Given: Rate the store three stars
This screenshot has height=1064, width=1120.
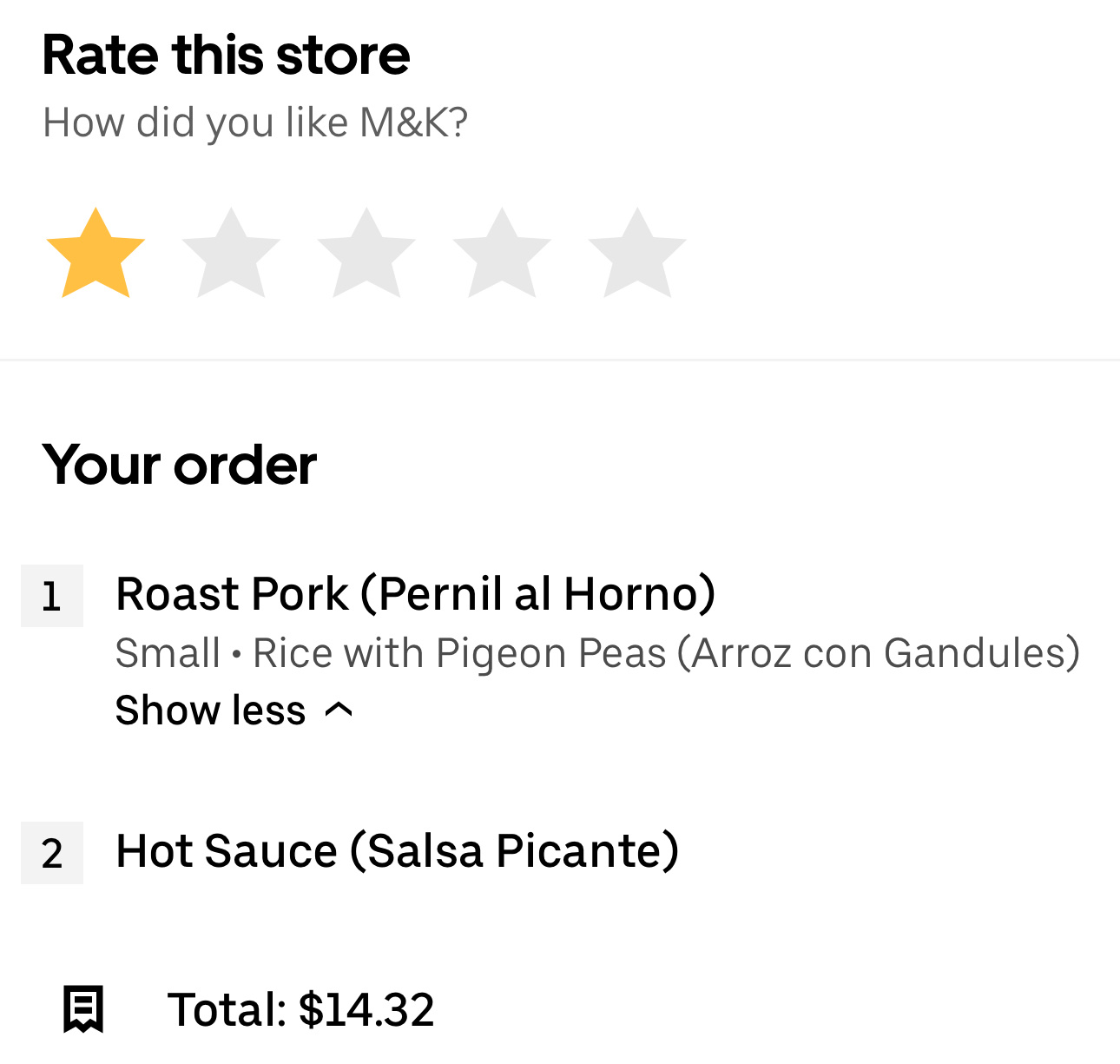Looking at the screenshot, I should (x=366, y=254).
